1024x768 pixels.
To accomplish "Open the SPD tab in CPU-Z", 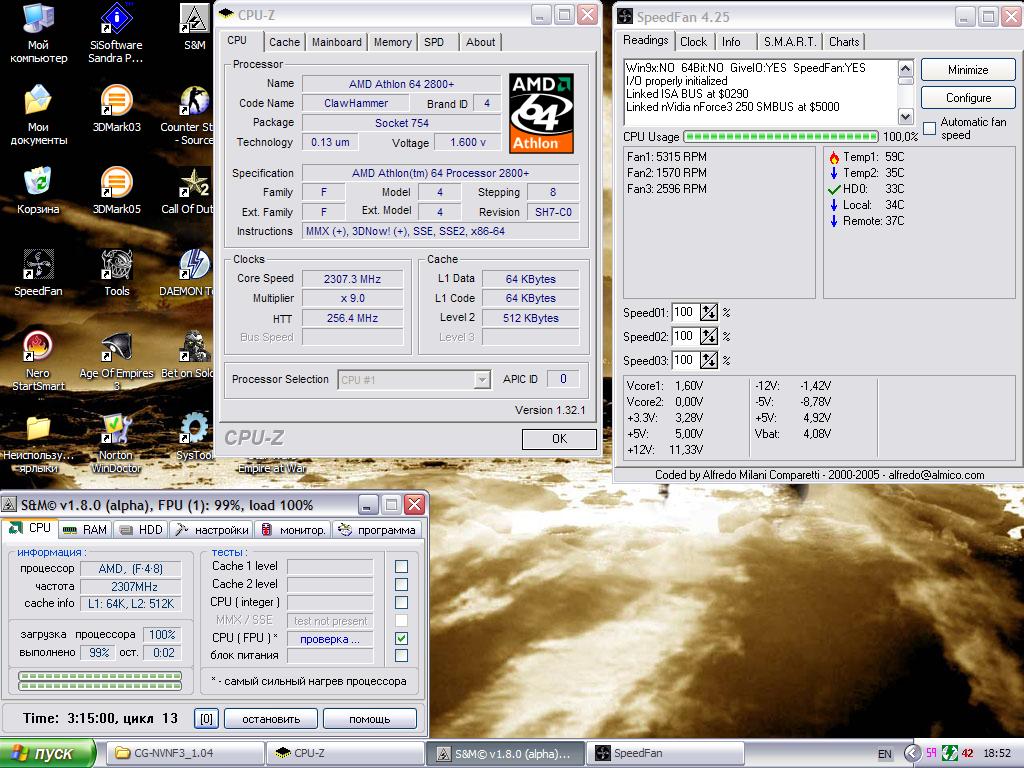I will [x=434, y=42].
